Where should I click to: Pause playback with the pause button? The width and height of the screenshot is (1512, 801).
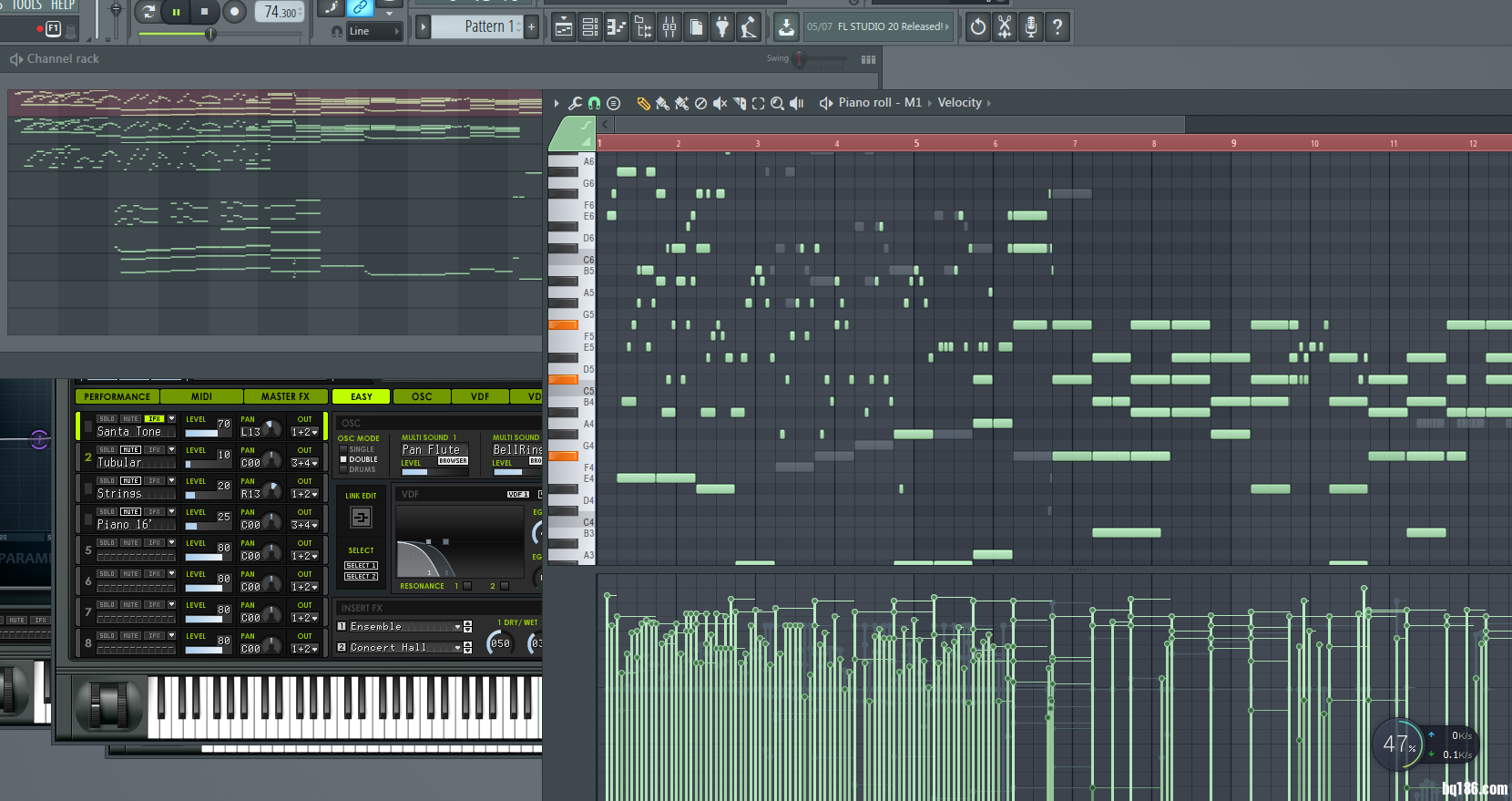[176, 12]
